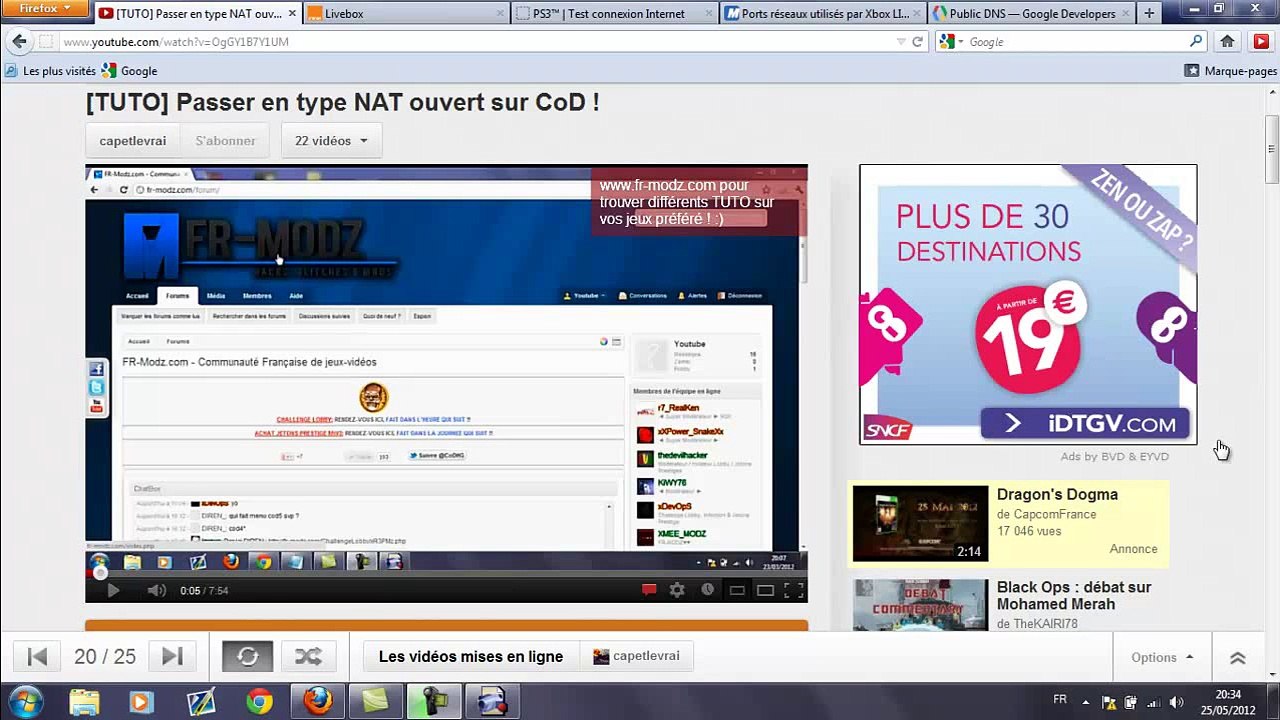Open the 'Les vidéos mises en ligne' playlist
The height and width of the screenshot is (720, 1280).
click(471, 656)
